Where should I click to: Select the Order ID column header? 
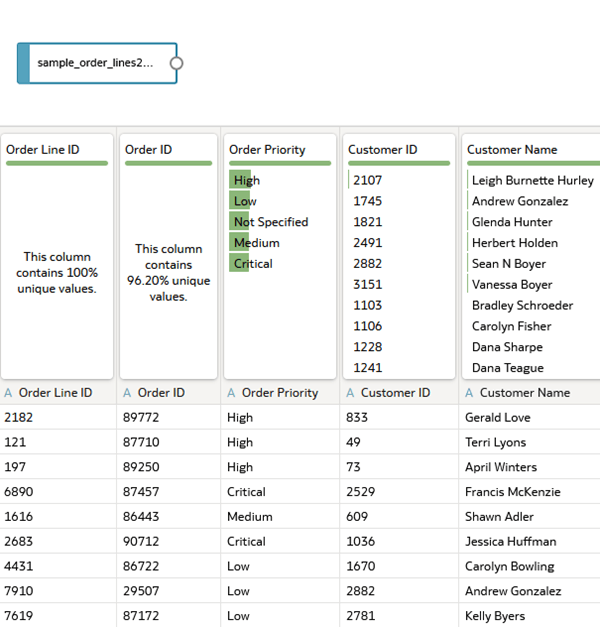click(168, 393)
